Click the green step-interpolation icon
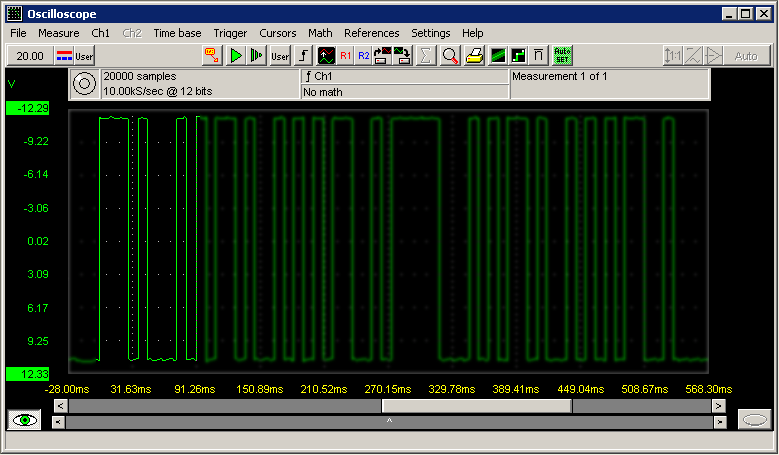The height and width of the screenshot is (455, 779). (518, 56)
